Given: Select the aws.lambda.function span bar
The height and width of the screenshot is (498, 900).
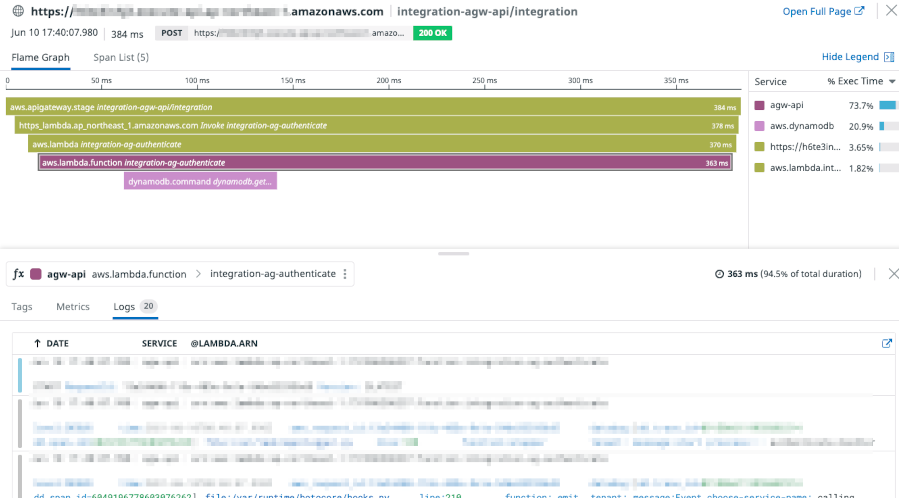Looking at the screenshot, I should click(x=385, y=163).
